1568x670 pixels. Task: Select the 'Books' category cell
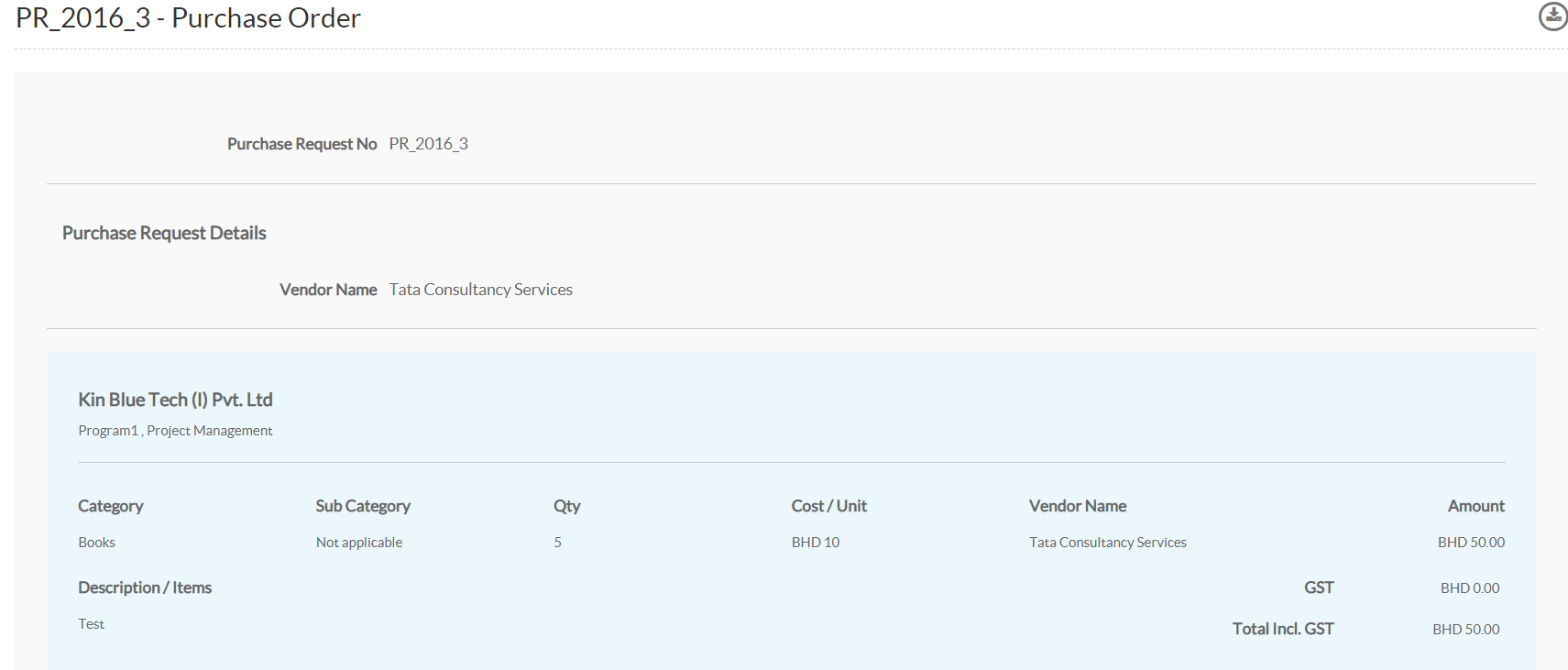96,543
